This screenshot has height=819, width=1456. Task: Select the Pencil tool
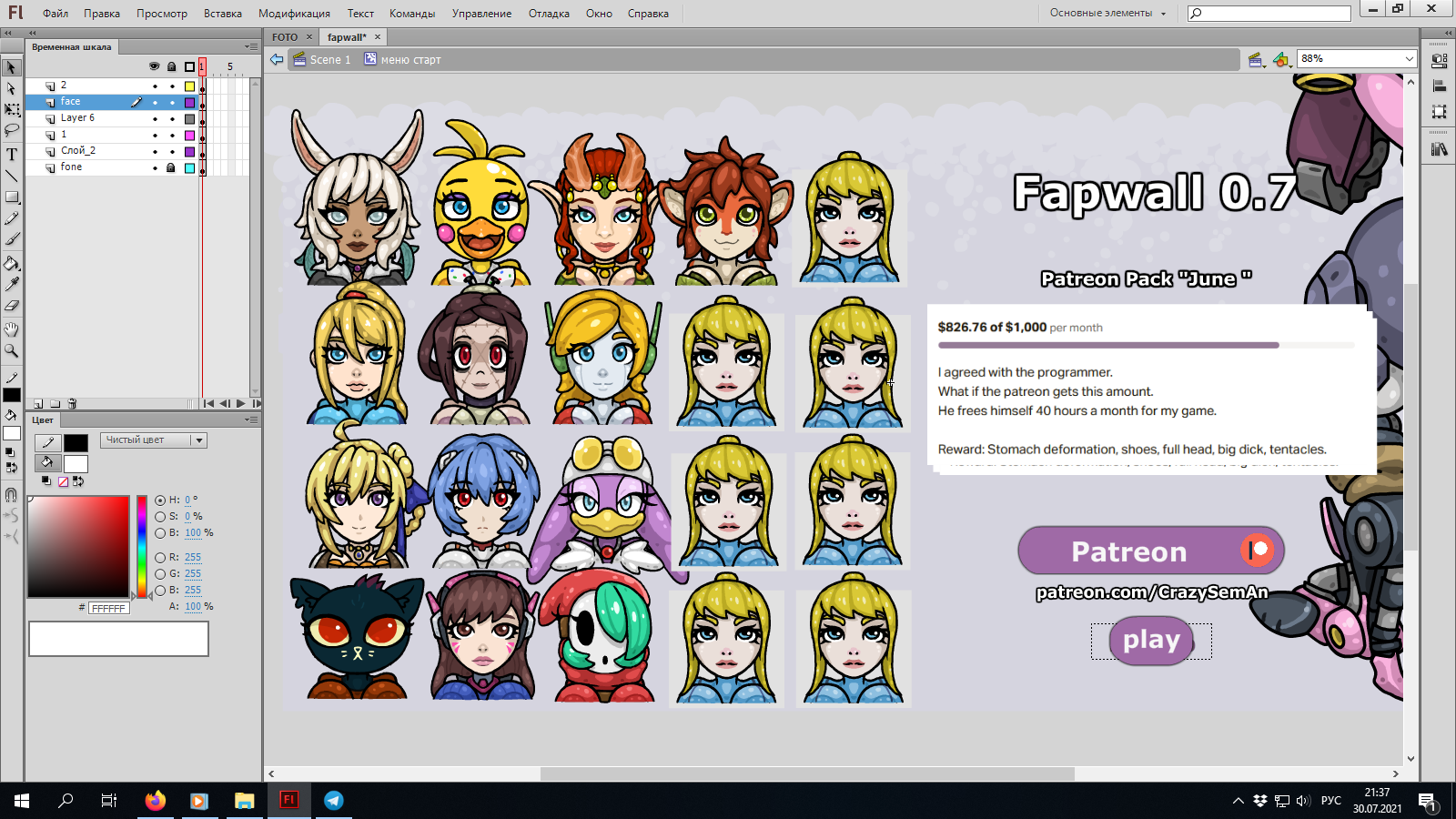(x=11, y=218)
